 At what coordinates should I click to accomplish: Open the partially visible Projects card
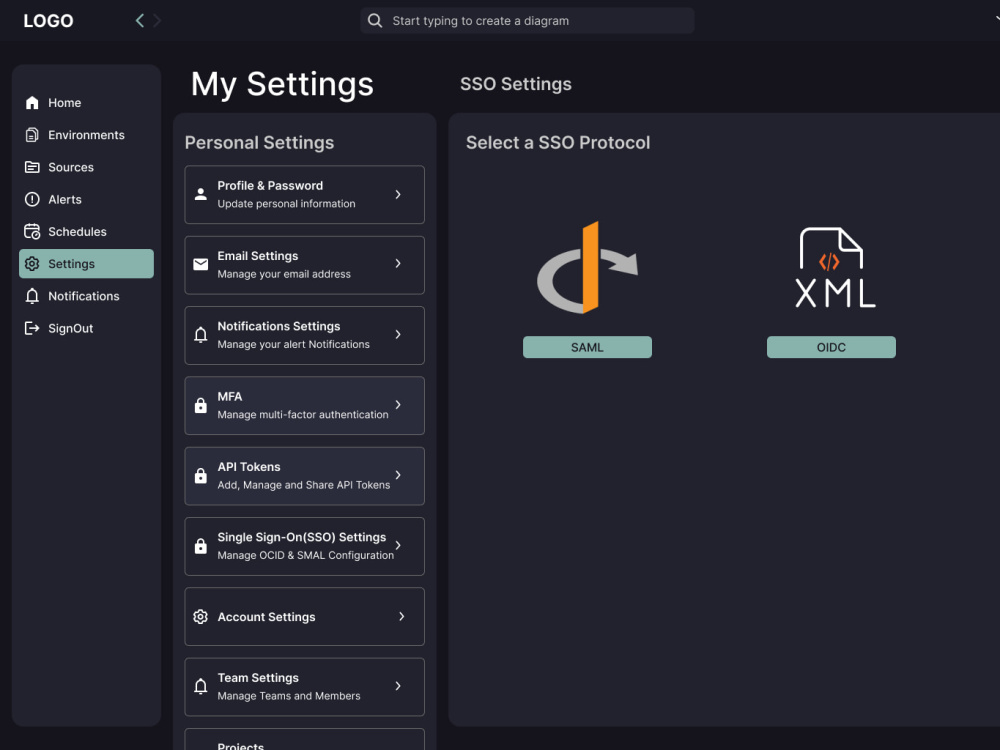[x=305, y=740]
